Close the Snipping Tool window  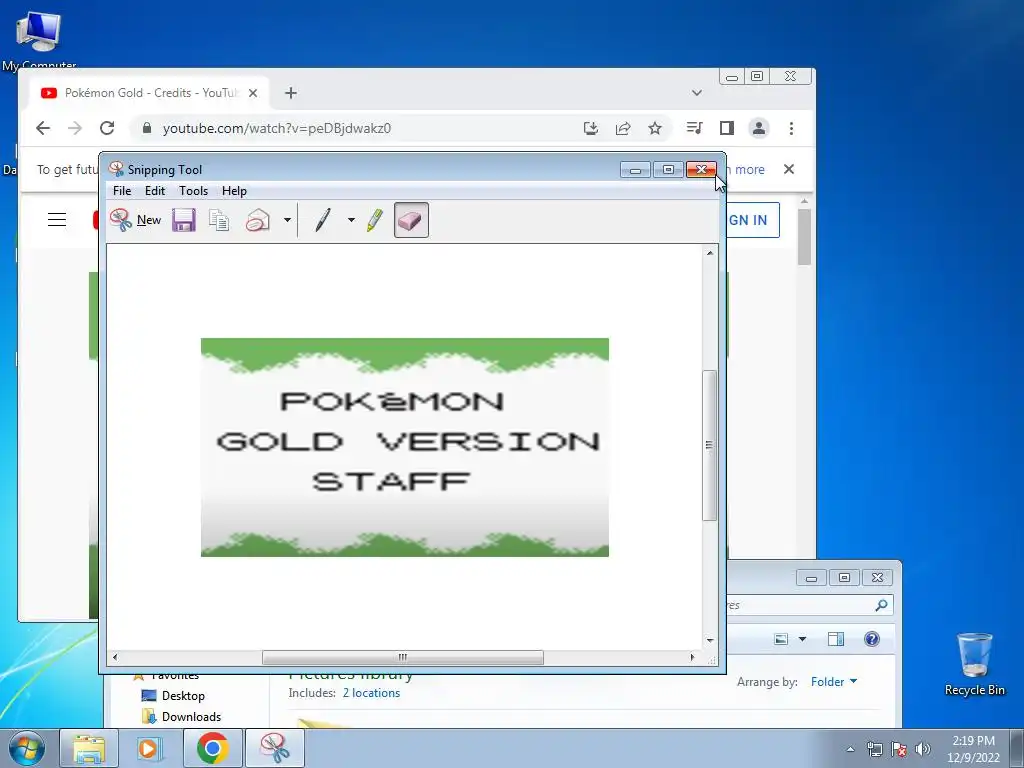(701, 170)
